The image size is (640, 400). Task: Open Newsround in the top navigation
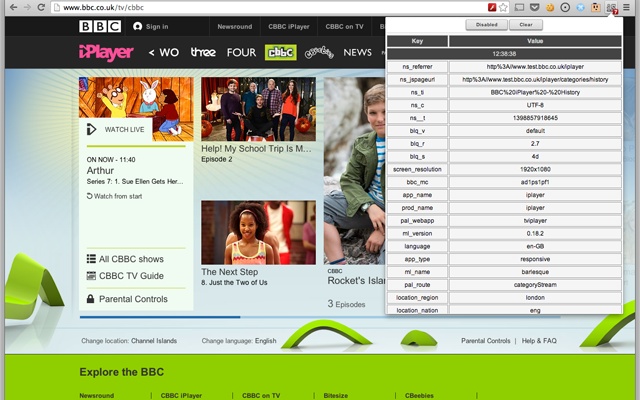(235, 27)
